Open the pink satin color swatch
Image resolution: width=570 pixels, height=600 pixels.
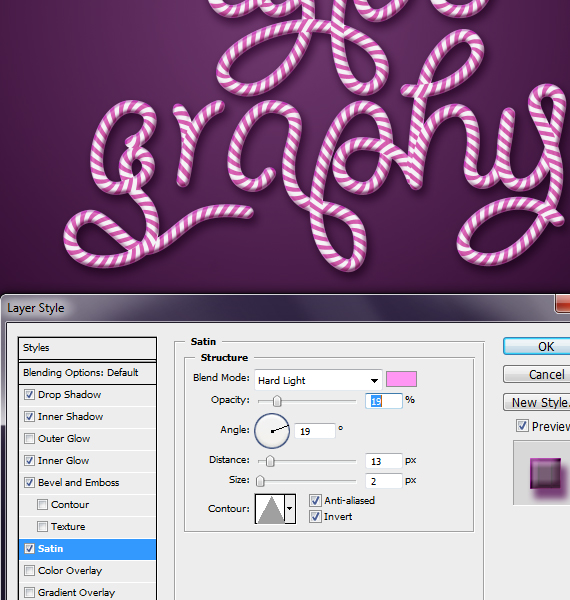coord(401,379)
